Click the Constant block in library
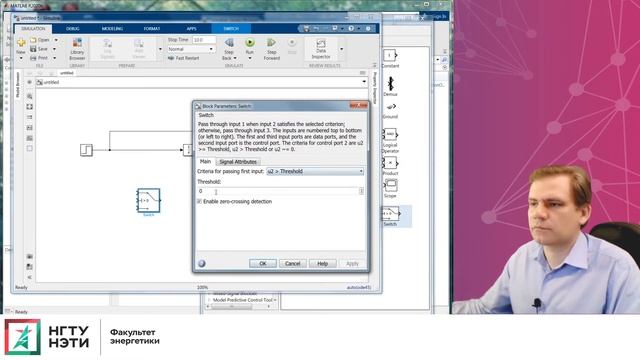 [x=390, y=56]
